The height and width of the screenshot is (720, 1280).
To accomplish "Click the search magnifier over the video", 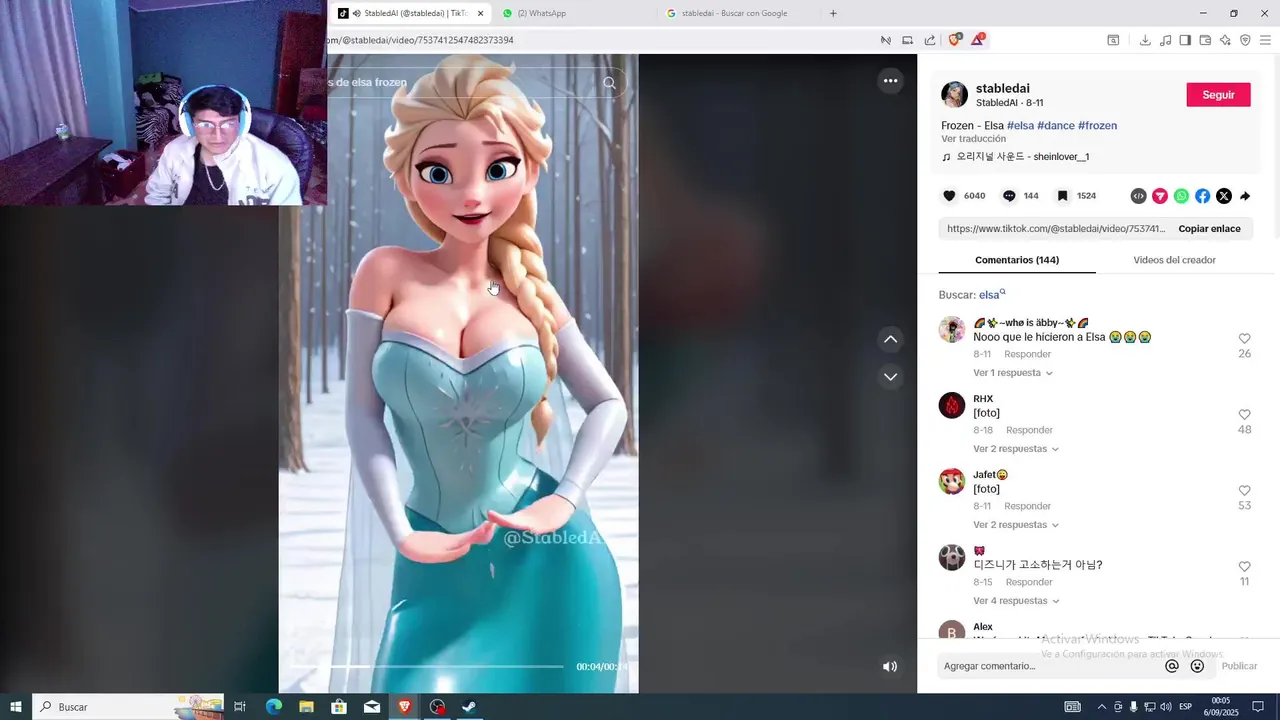I will pyautogui.click(x=609, y=83).
